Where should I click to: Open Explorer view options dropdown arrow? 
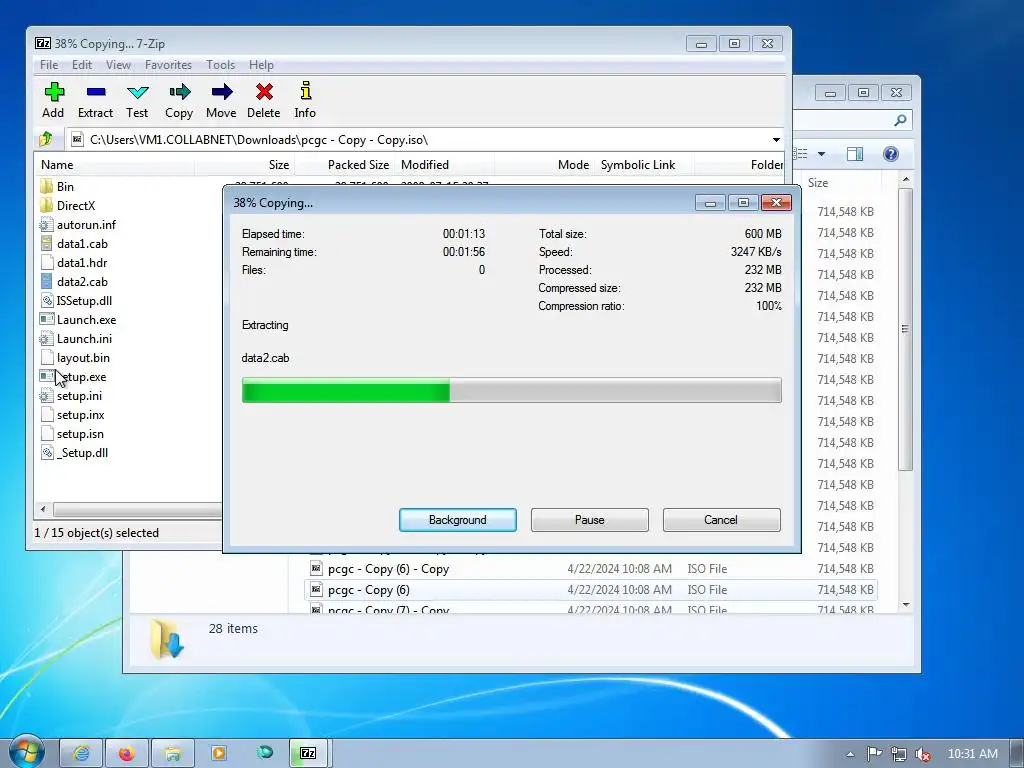pyautogui.click(x=822, y=154)
